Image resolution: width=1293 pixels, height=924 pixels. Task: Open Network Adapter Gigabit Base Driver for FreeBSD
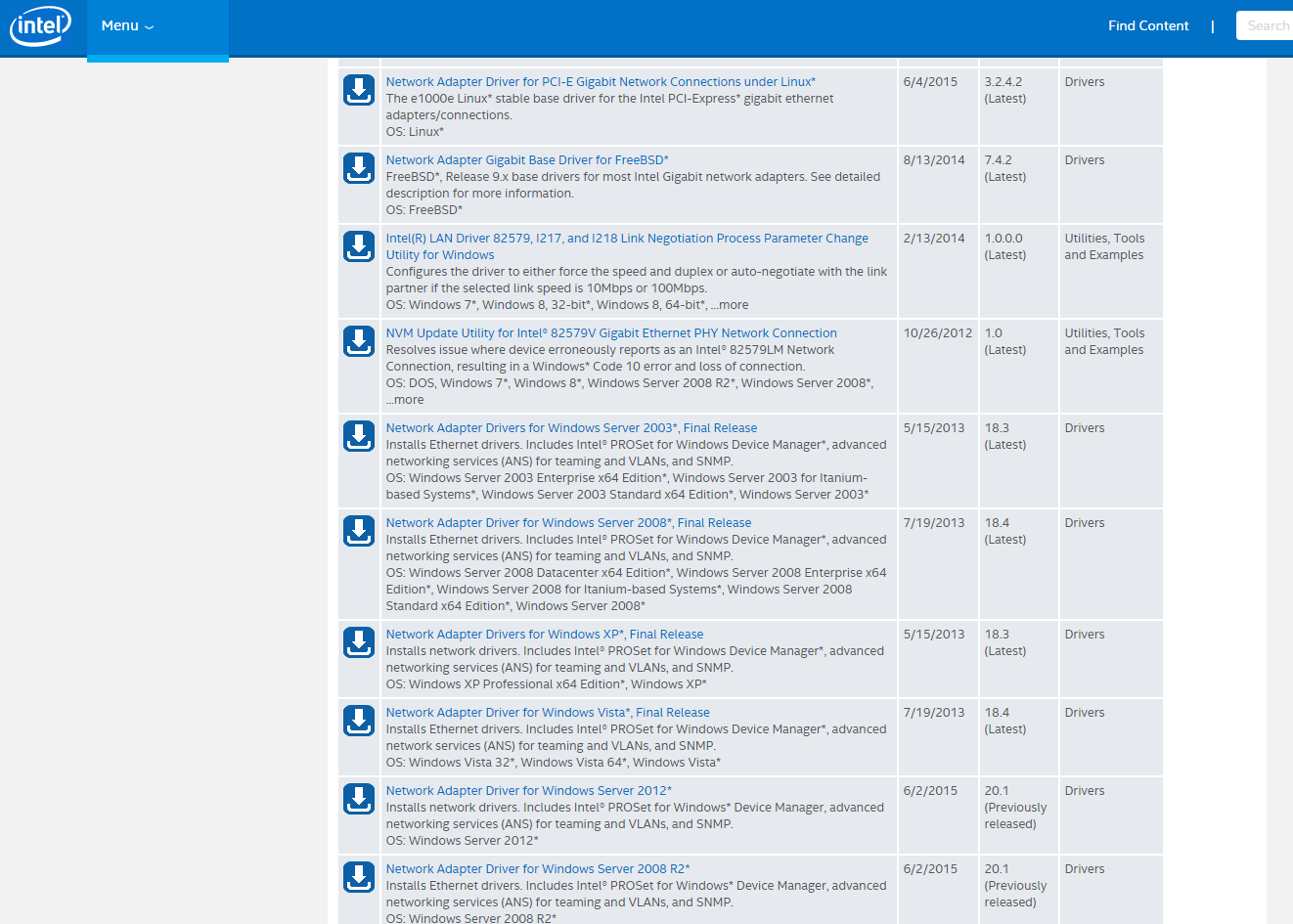pyautogui.click(x=527, y=160)
